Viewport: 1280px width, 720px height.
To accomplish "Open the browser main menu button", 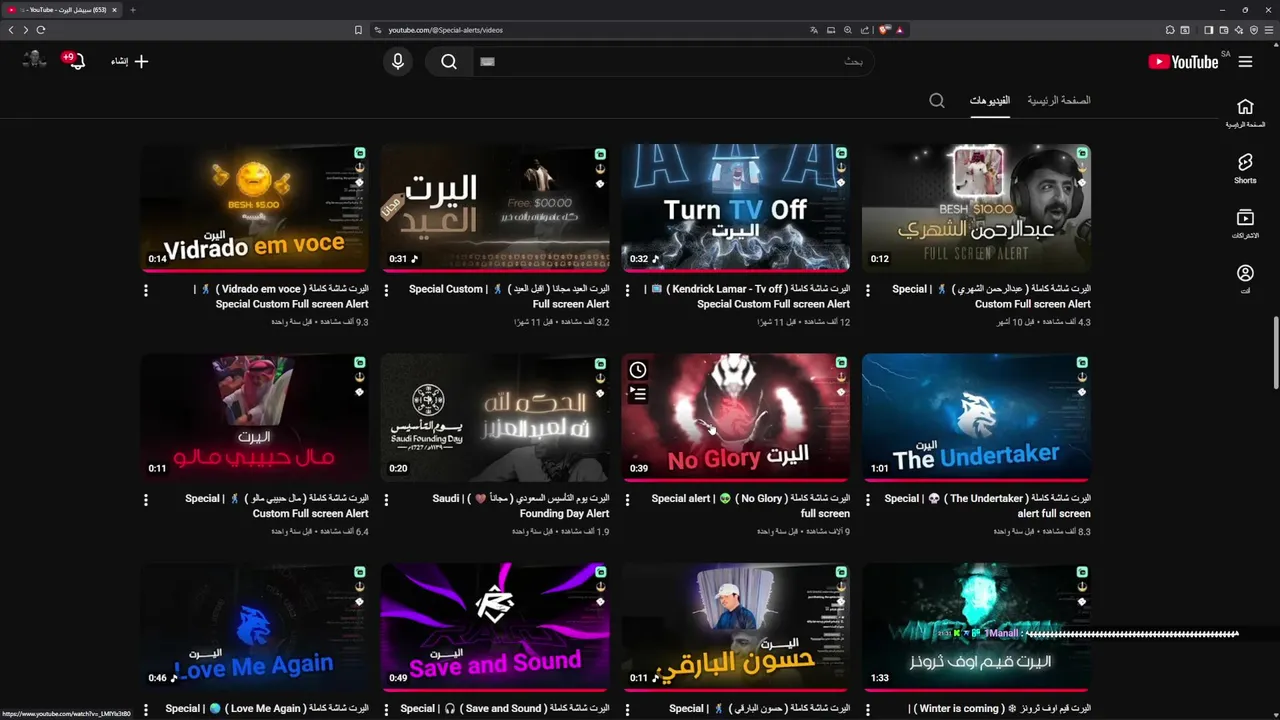I will tap(1269, 30).
